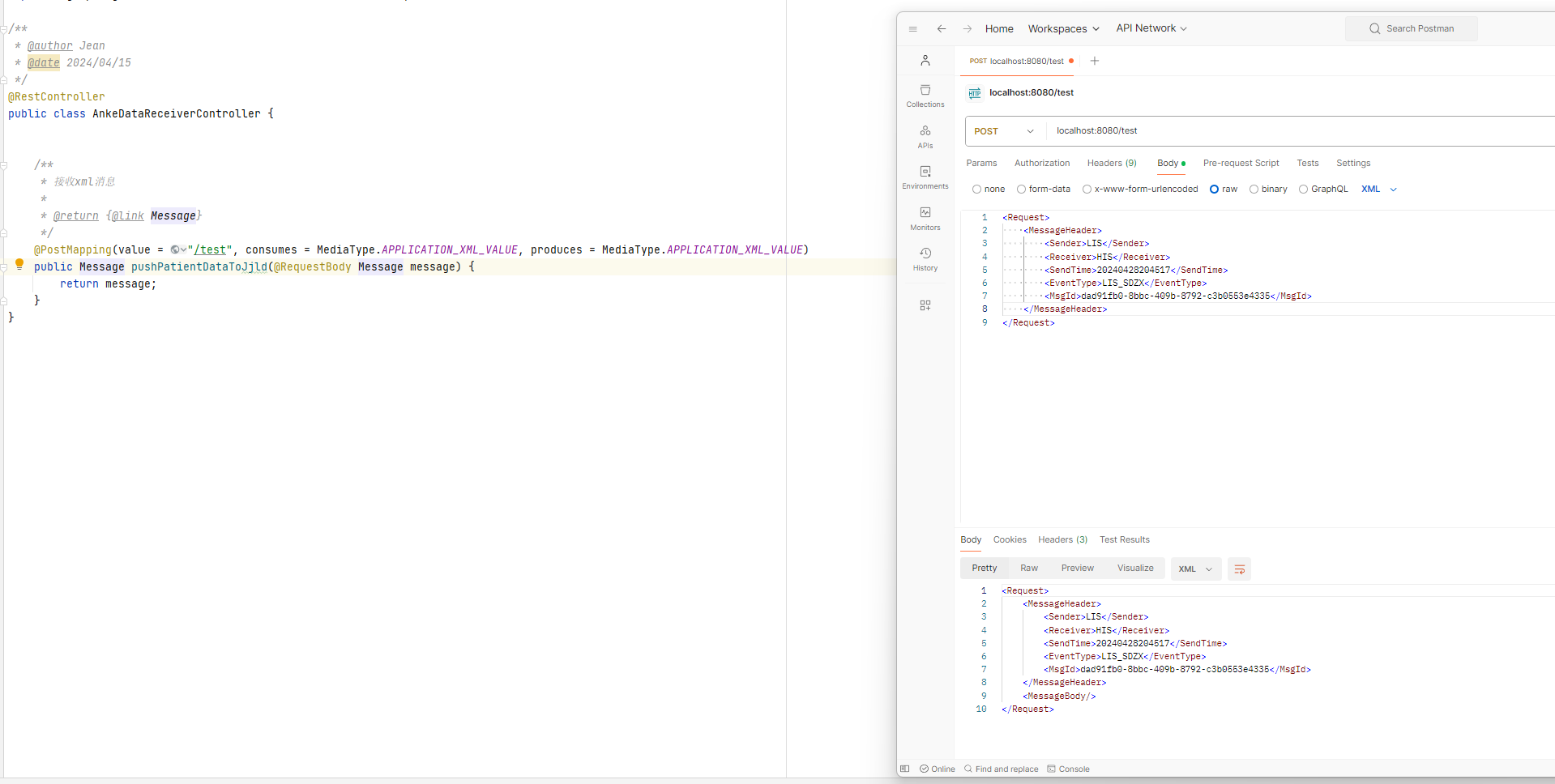Click the localhost:8080/test request title

1032,93
